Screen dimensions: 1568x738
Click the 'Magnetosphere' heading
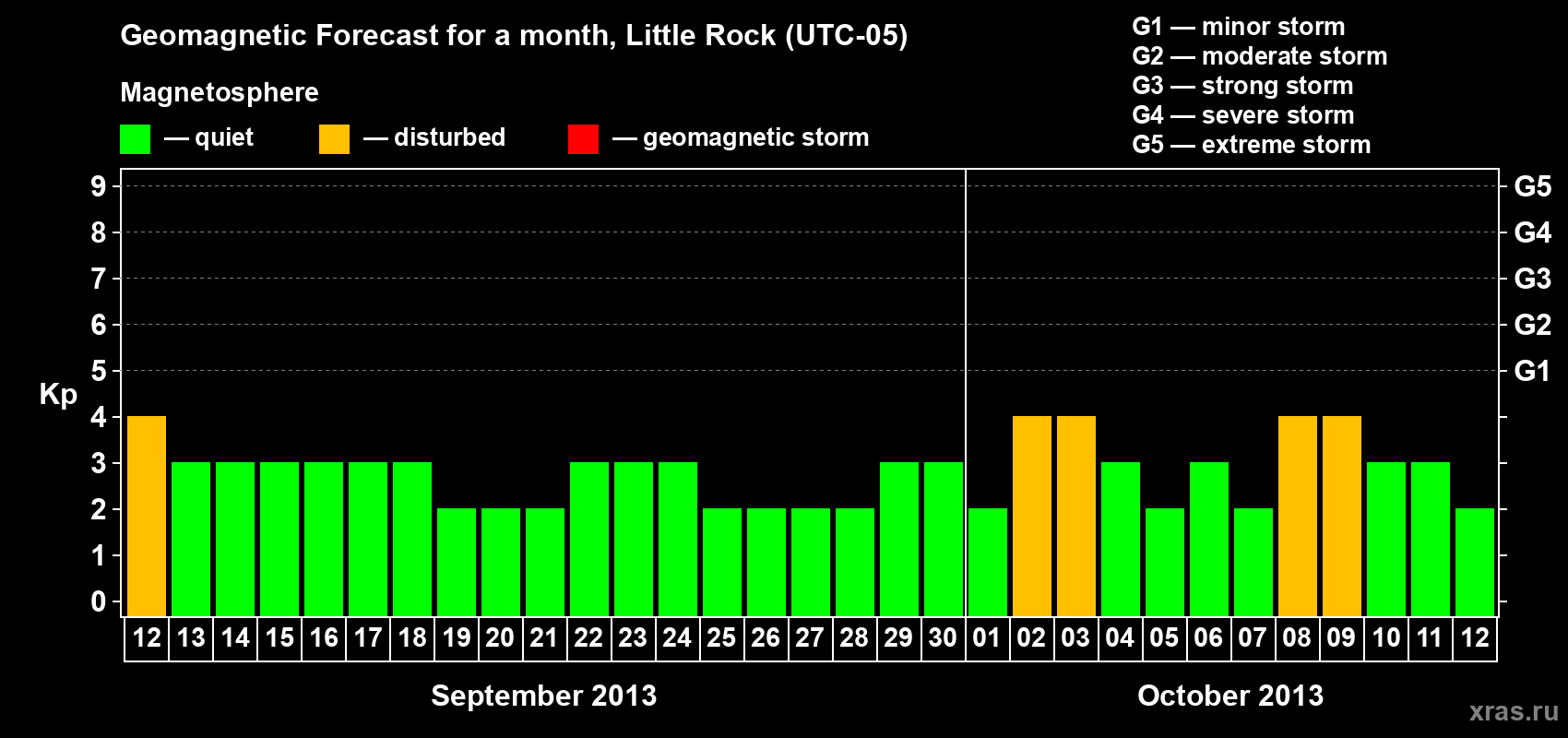(220, 93)
